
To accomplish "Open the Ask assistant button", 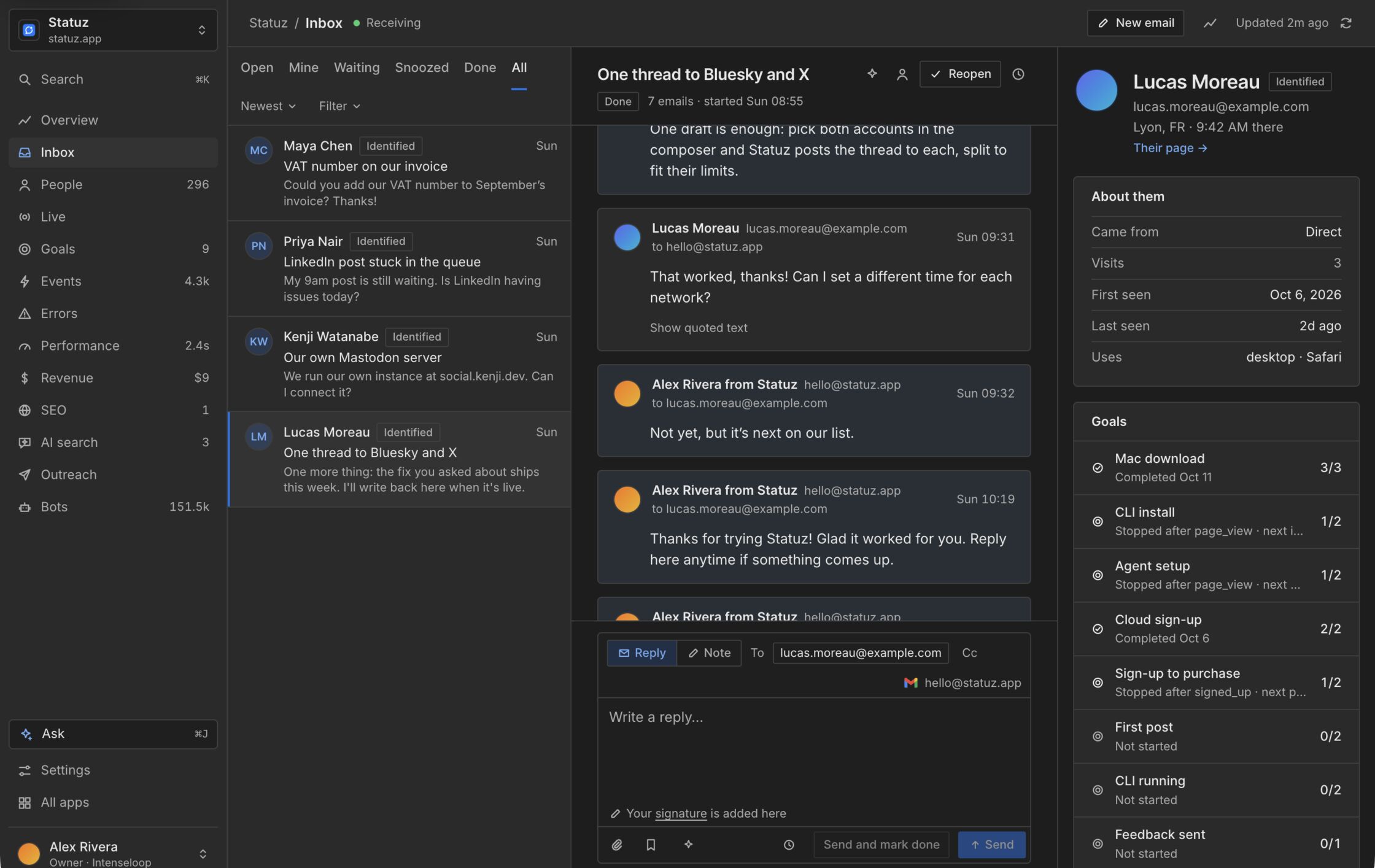I will click(x=114, y=734).
